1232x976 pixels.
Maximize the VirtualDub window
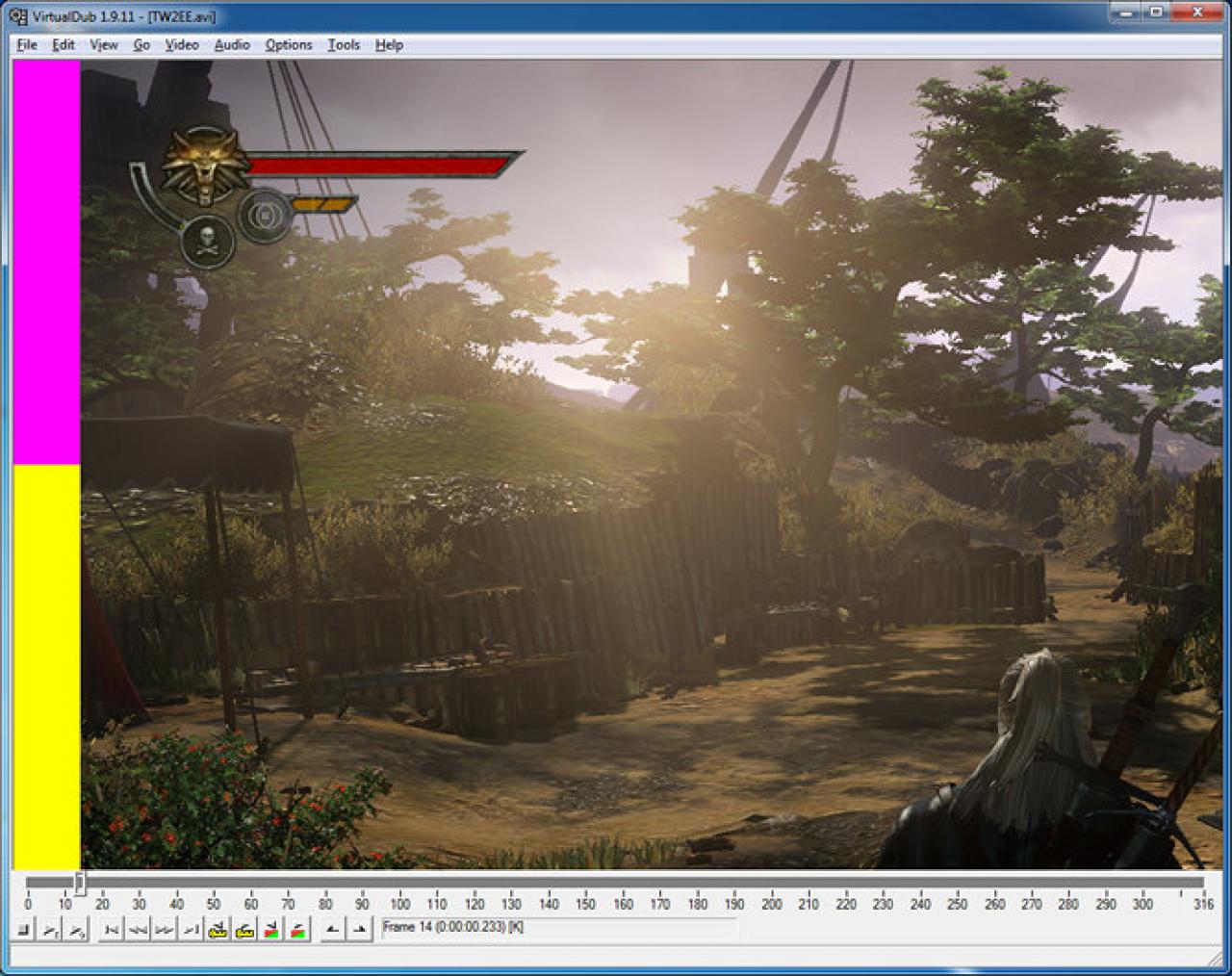(1156, 12)
